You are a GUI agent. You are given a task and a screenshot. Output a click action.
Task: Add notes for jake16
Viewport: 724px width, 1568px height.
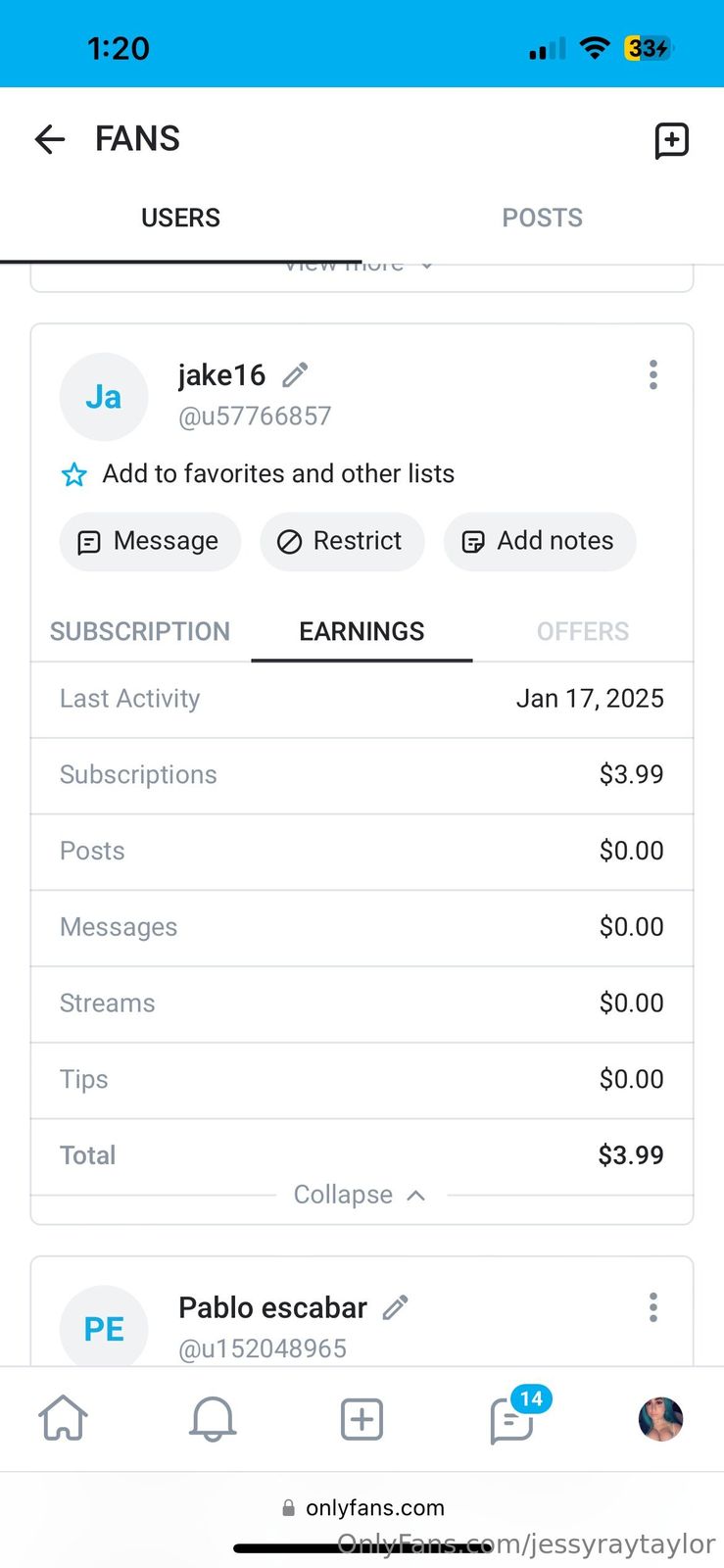539,541
